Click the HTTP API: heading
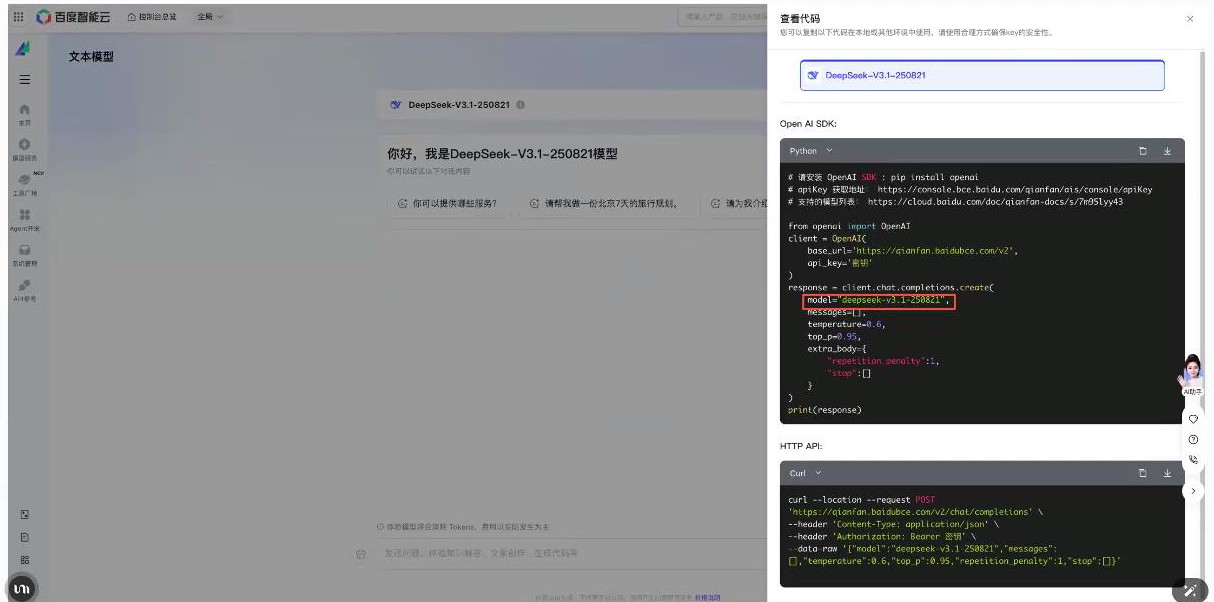 (802, 445)
